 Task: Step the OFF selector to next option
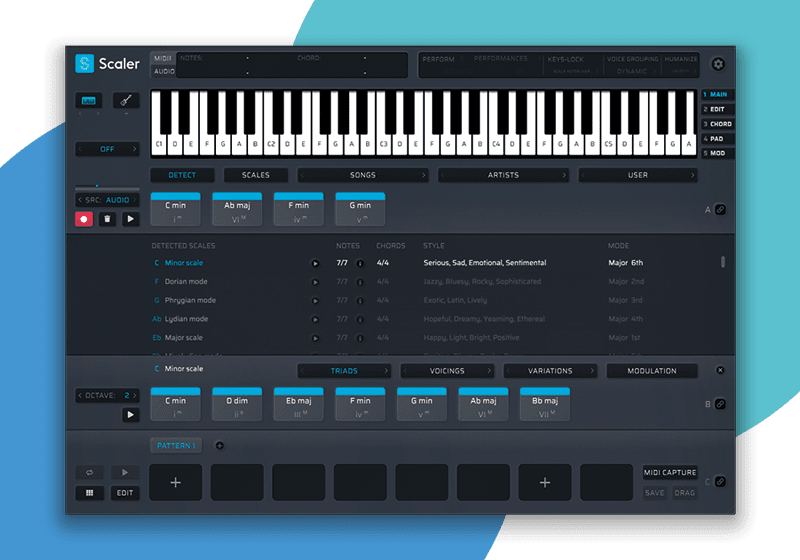pyautogui.click(x=135, y=149)
